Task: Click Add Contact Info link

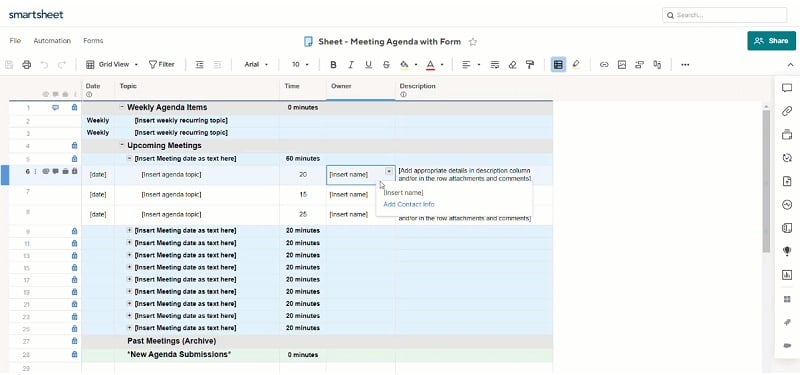Action: point(409,205)
